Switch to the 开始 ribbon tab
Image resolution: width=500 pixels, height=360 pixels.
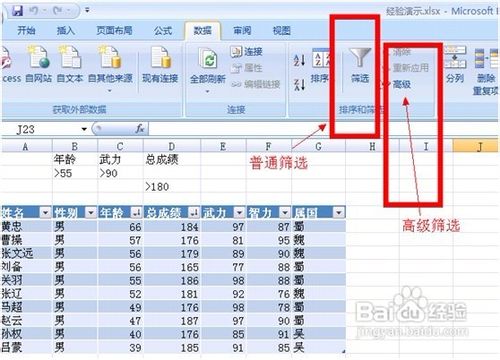[26, 31]
